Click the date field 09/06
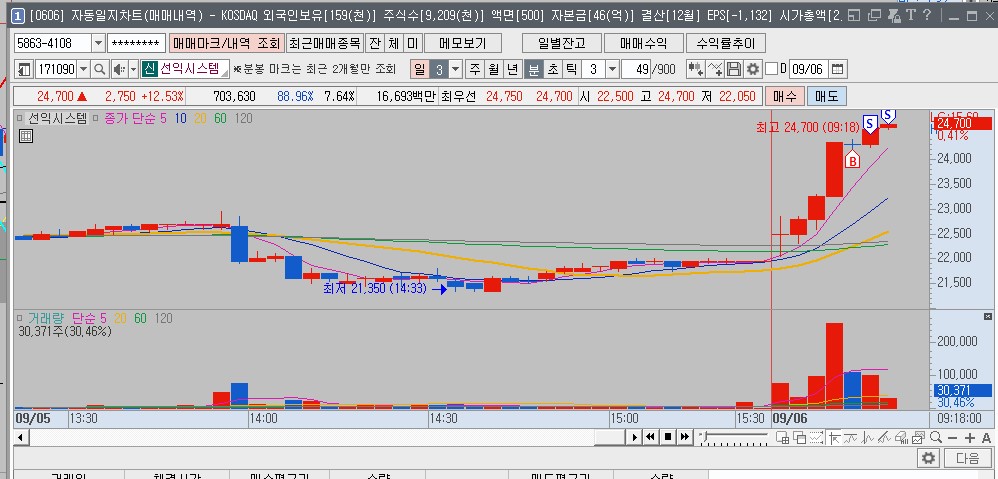This screenshot has width=998, height=479. pyautogui.click(x=808, y=69)
